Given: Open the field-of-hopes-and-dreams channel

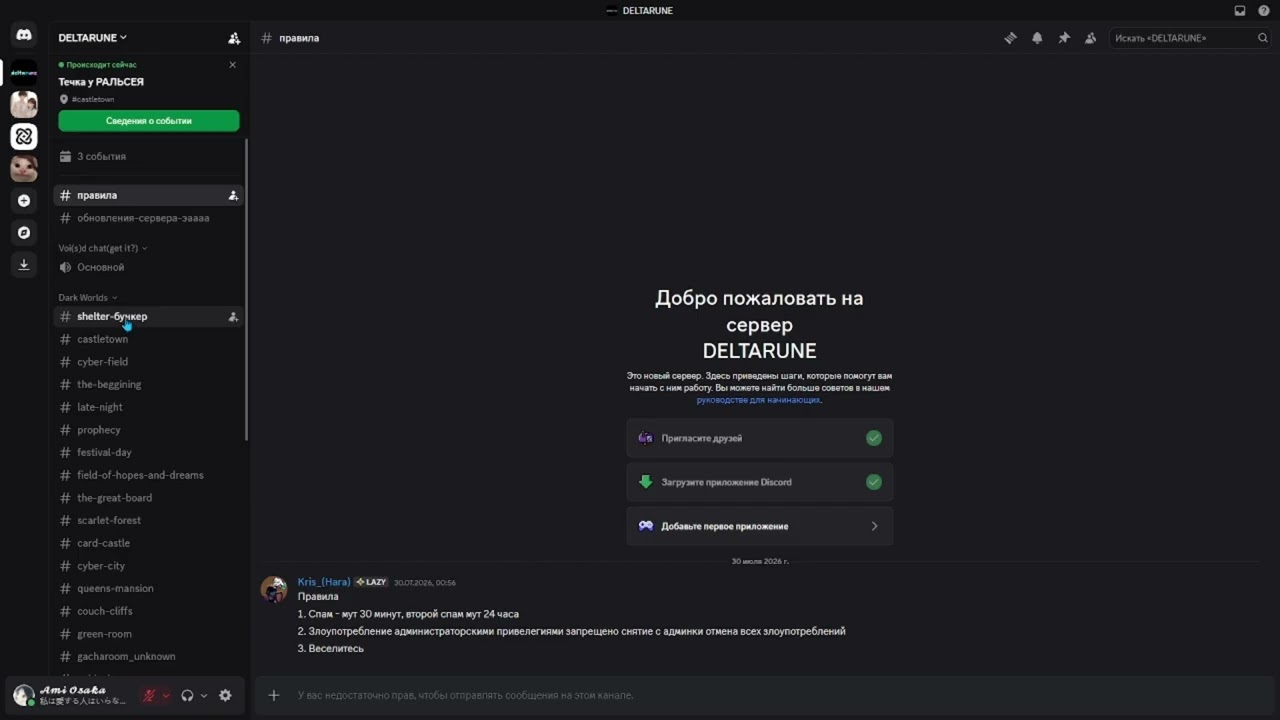Looking at the screenshot, I should [x=149, y=475].
